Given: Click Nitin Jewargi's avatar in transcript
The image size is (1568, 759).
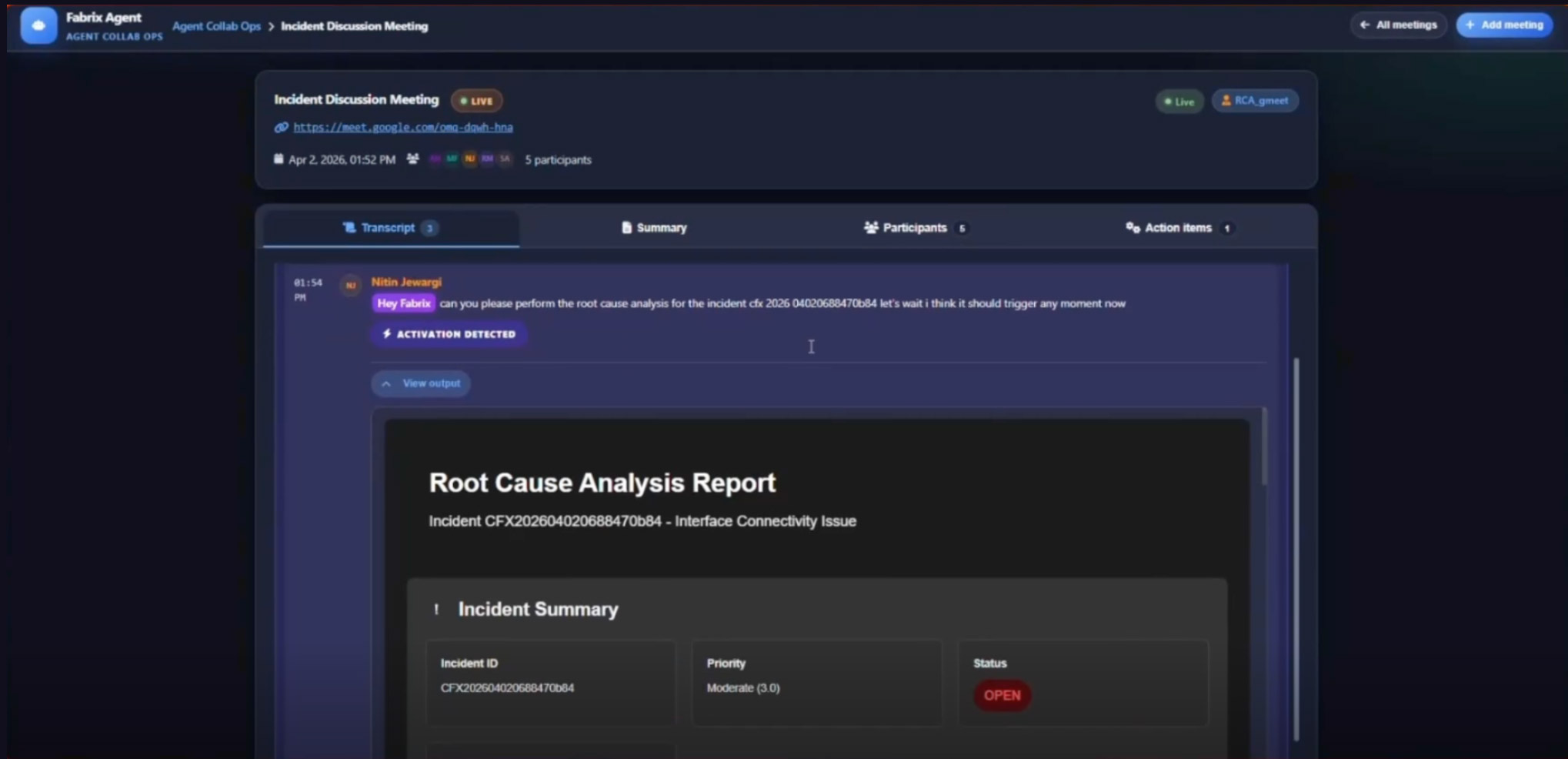Looking at the screenshot, I should [351, 286].
